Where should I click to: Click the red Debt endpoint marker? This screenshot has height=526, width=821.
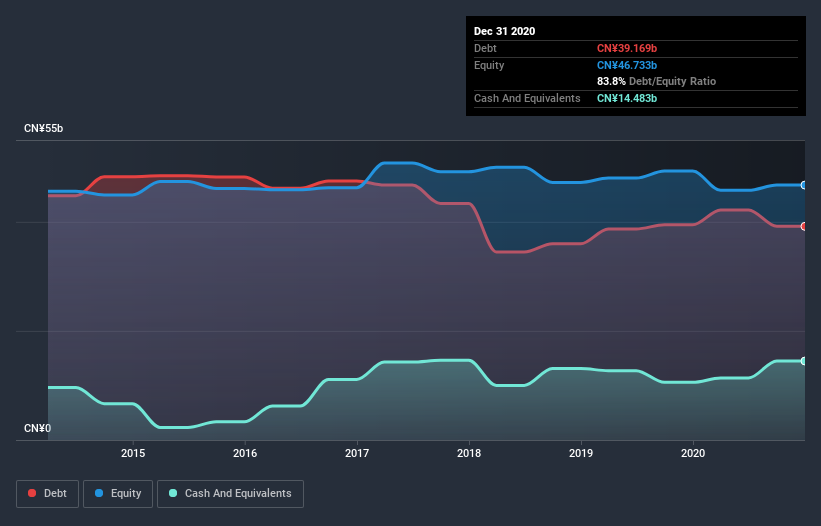pos(804,227)
